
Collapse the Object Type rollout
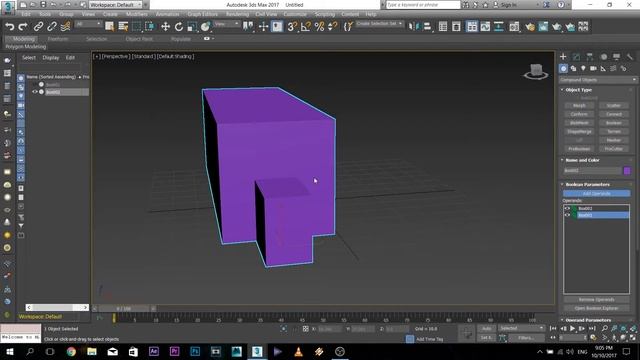click(578, 90)
